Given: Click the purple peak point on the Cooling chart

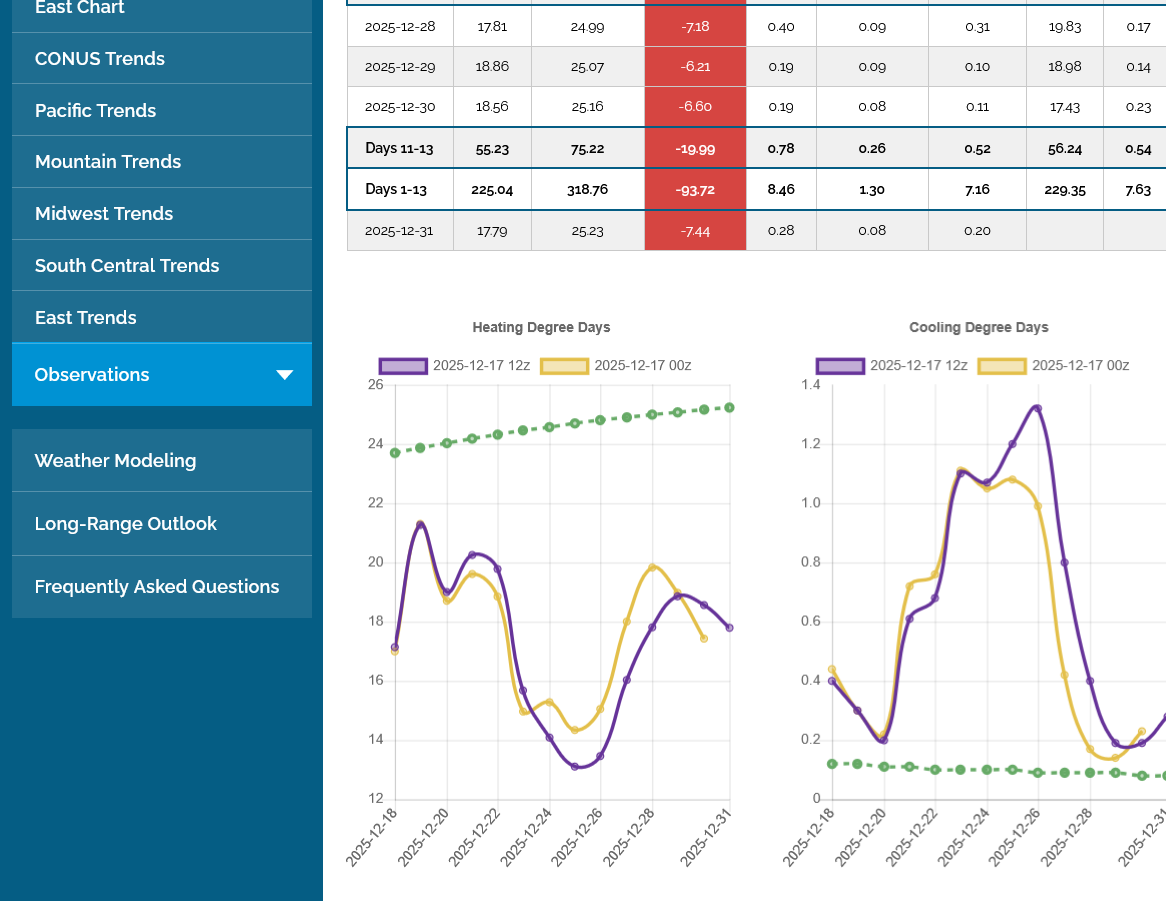Looking at the screenshot, I should (x=1037, y=408).
